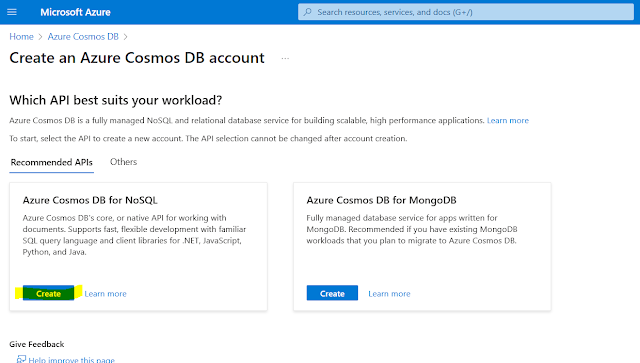Open the more options ellipsis beside the title
The height and width of the screenshot is (363, 640).
tap(285, 58)
